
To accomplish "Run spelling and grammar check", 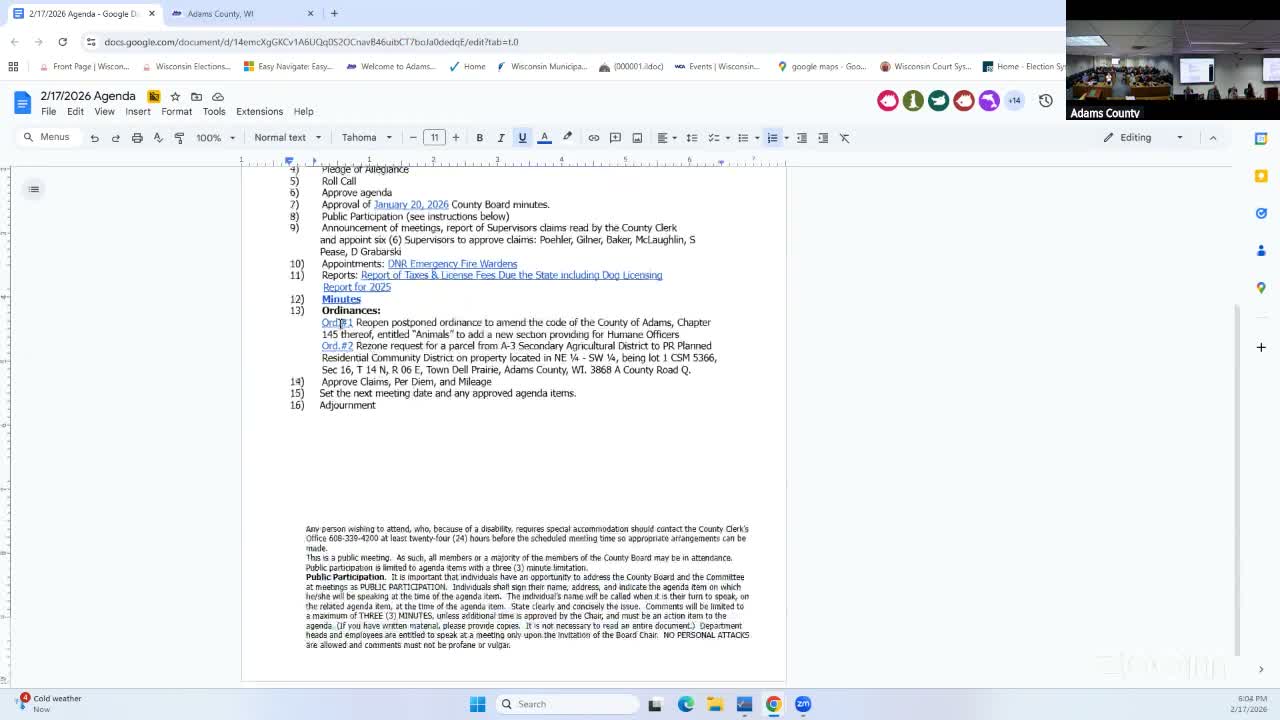I will point(158,138).
